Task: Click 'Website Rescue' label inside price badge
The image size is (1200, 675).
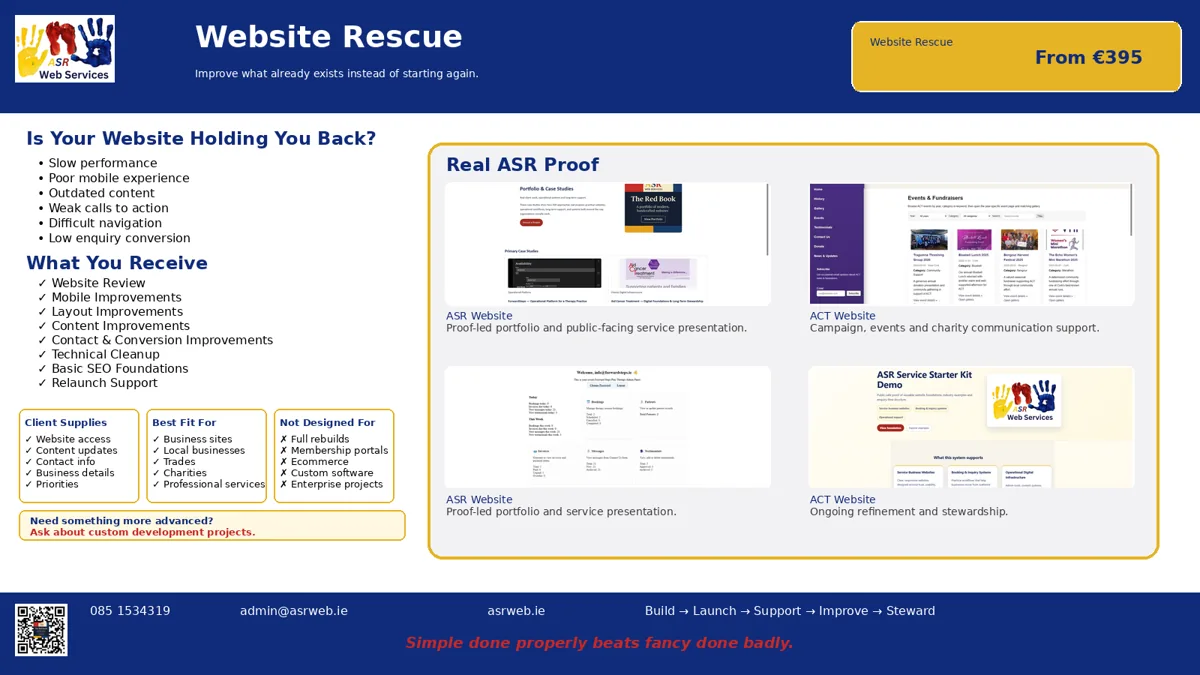Action: pyautogui.click(x=911, y=42)
